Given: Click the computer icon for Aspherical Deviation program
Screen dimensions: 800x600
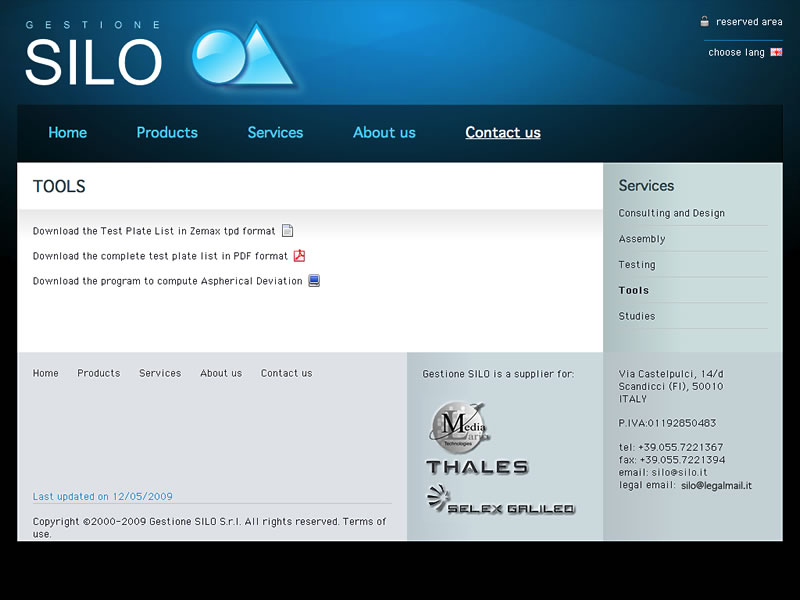Looking at the screenshot, I should coord(314,281).
